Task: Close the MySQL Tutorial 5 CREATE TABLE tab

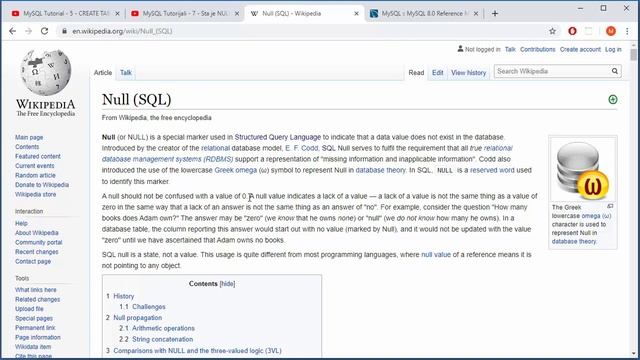Action: (x=118, y=13)
